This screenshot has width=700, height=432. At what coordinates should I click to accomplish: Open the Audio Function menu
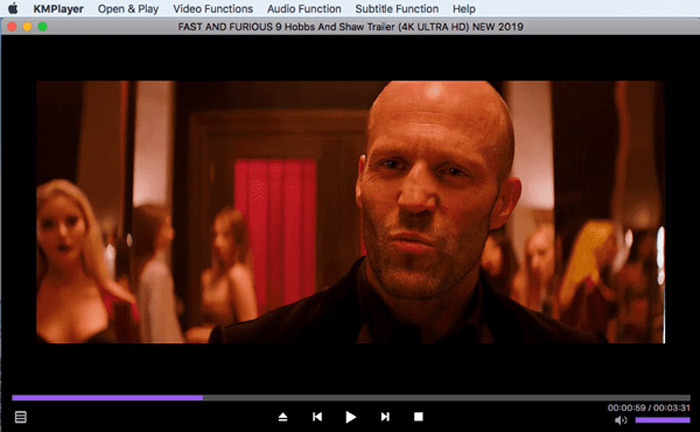pyautogui.click(x=304, y=9)
